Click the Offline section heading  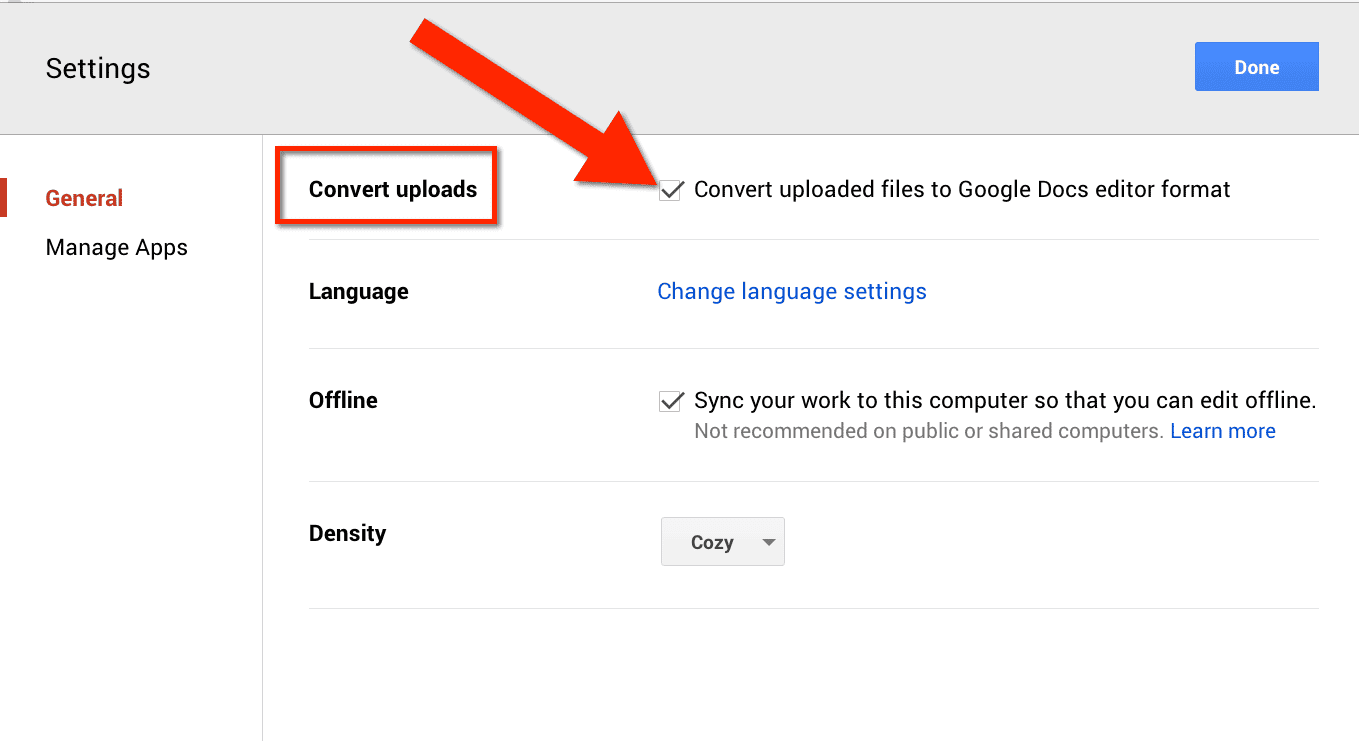click(x=343, y=400)
